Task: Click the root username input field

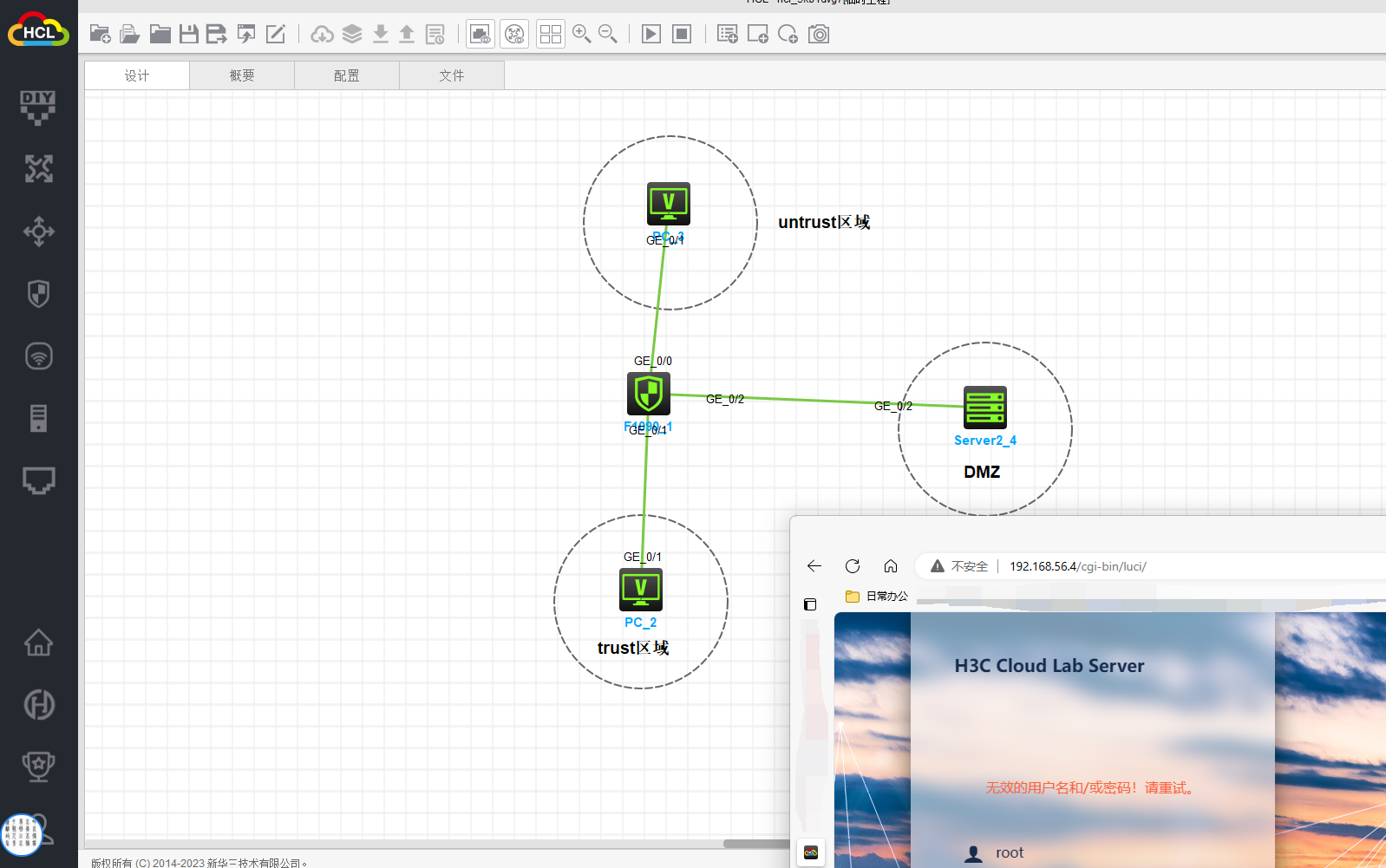Action: (x=1084, y=852)
